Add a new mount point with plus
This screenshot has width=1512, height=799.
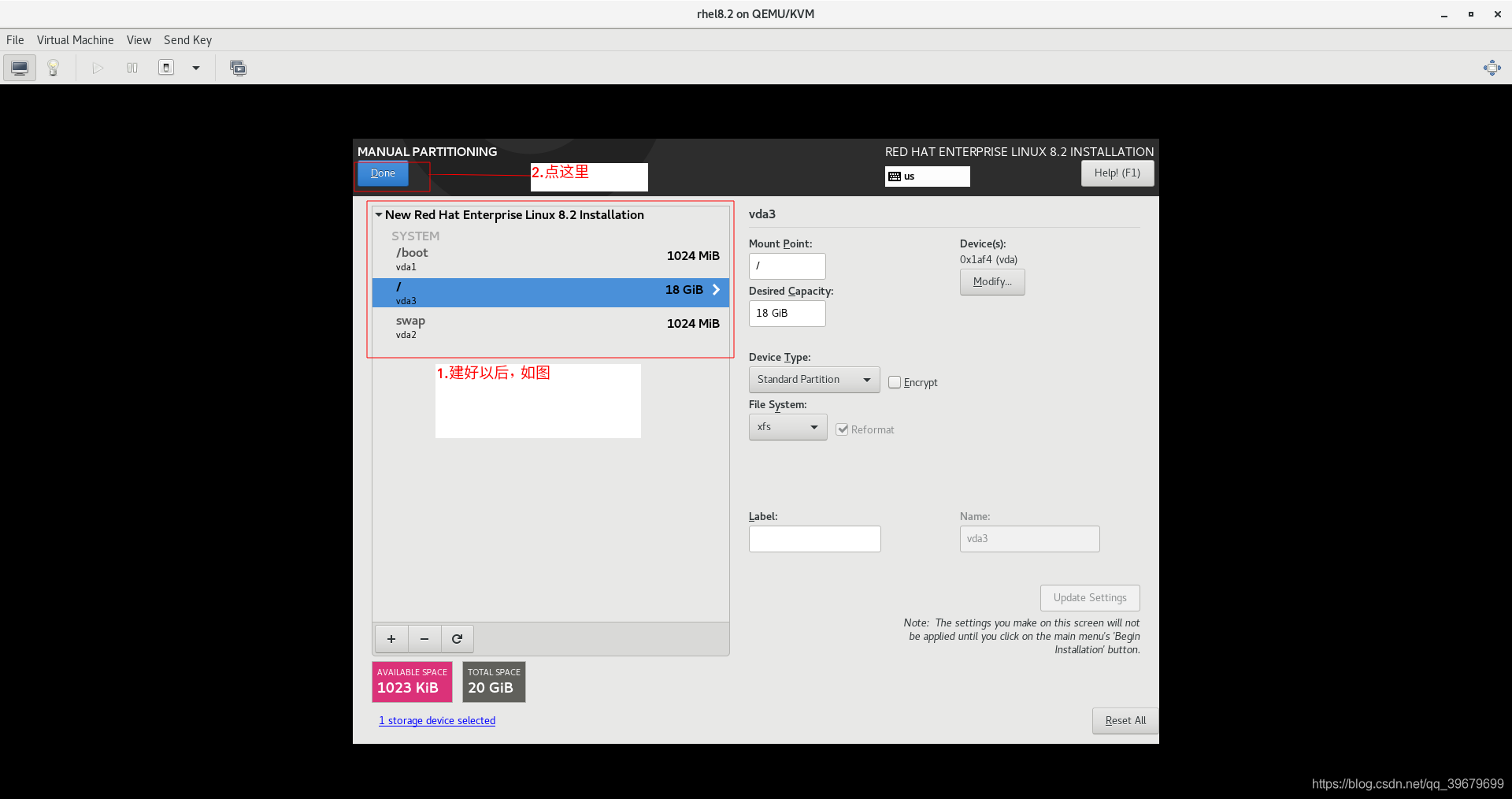391,639
